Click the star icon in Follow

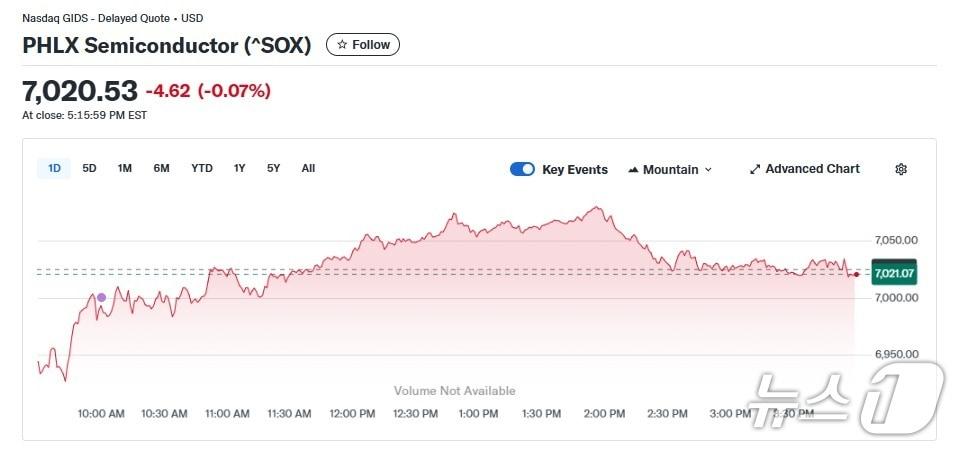342,45
